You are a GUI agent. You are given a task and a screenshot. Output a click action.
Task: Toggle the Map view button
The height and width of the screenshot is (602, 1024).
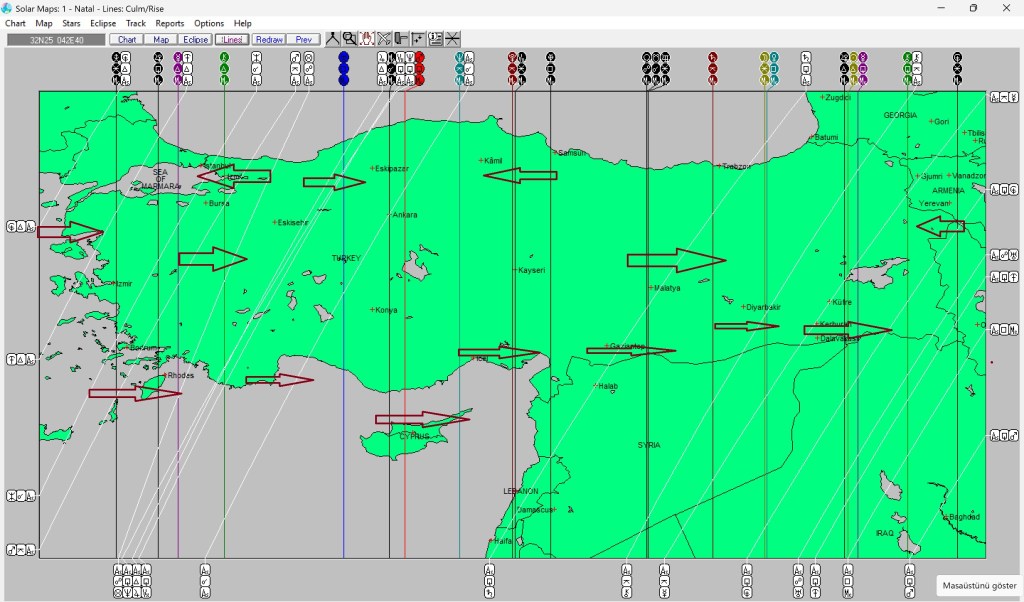click(160, 40)
